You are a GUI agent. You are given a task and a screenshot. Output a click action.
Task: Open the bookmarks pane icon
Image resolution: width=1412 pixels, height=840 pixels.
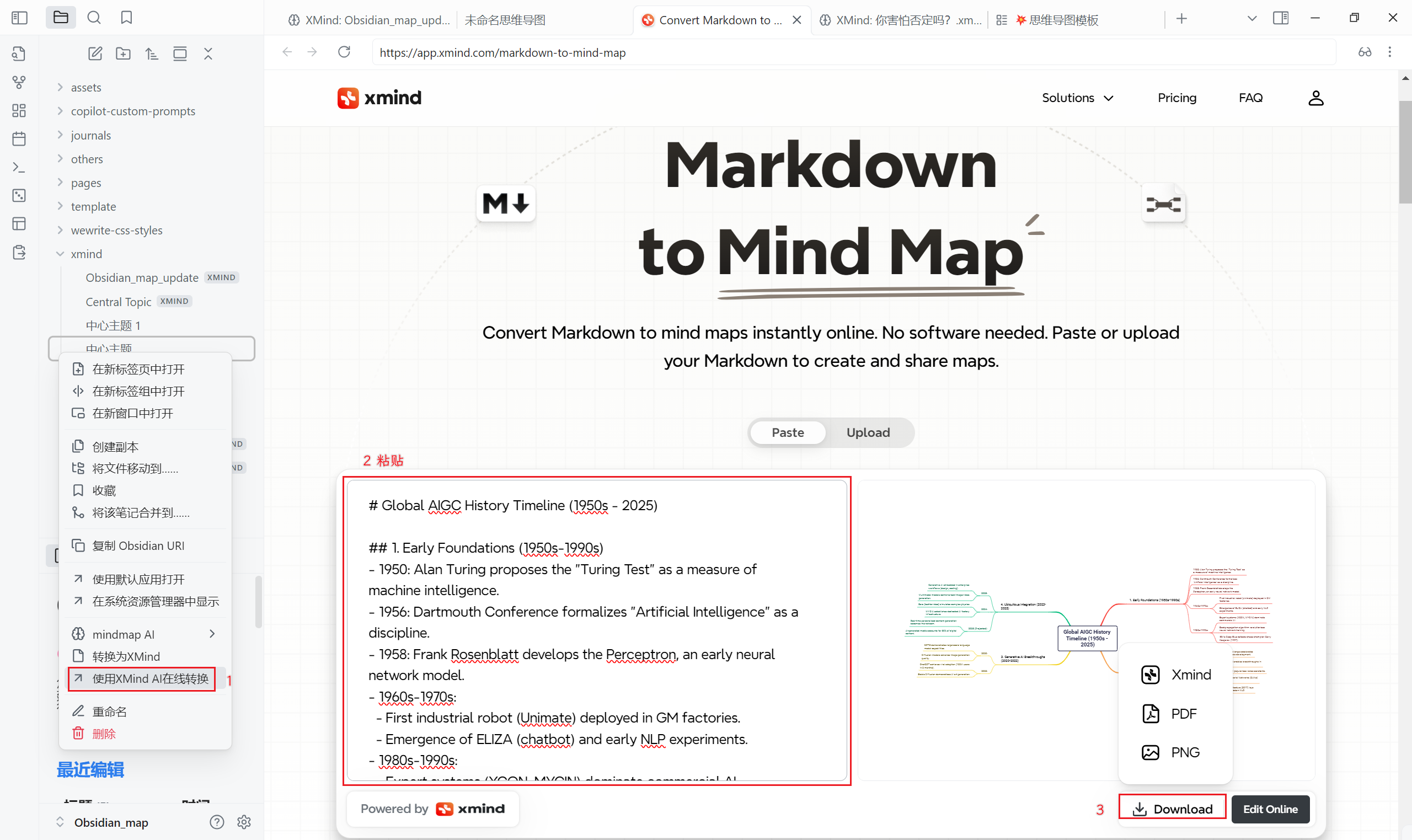(x=126, y=18)
